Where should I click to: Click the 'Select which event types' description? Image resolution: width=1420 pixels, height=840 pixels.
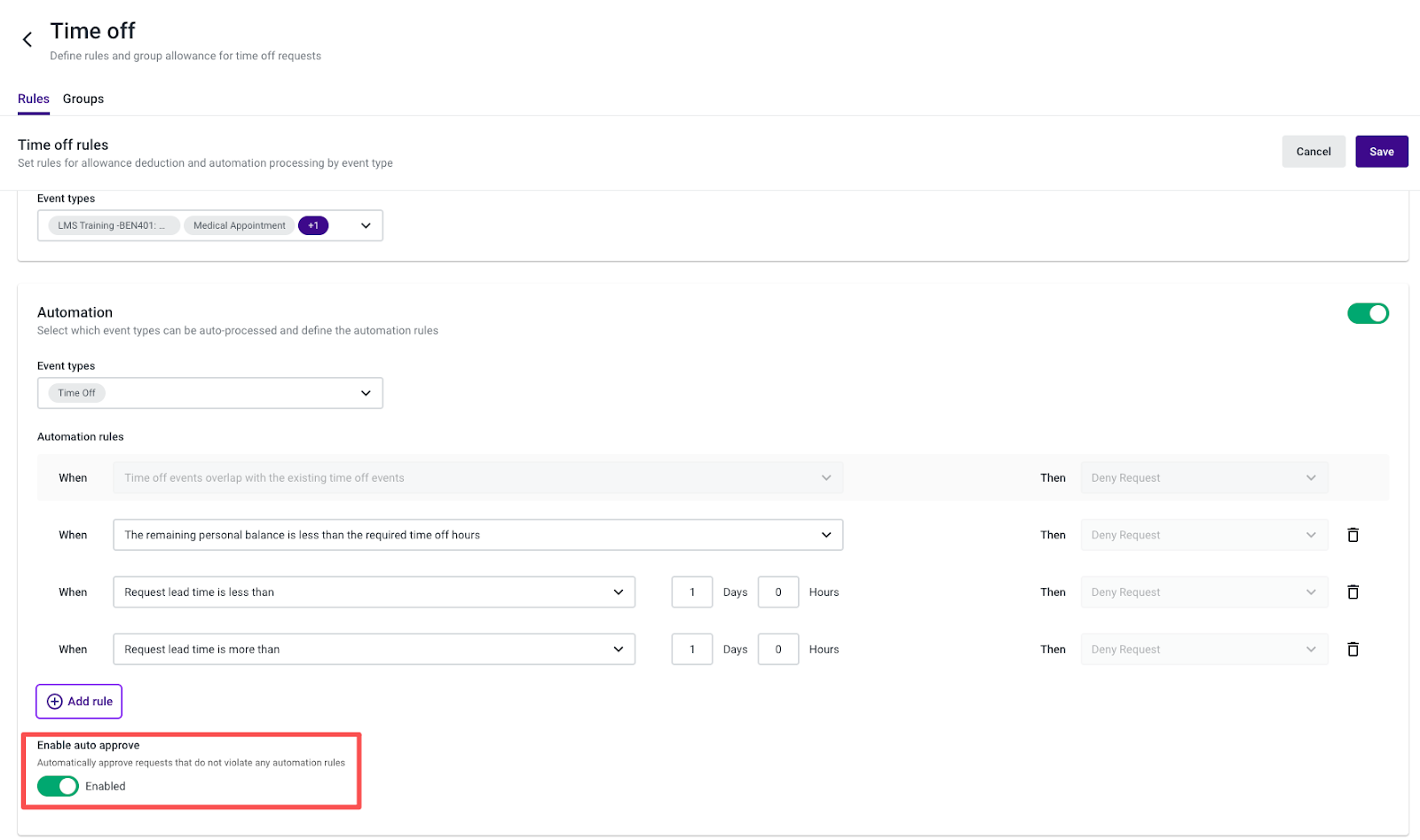pyautogui.click(x=238, y=331)
